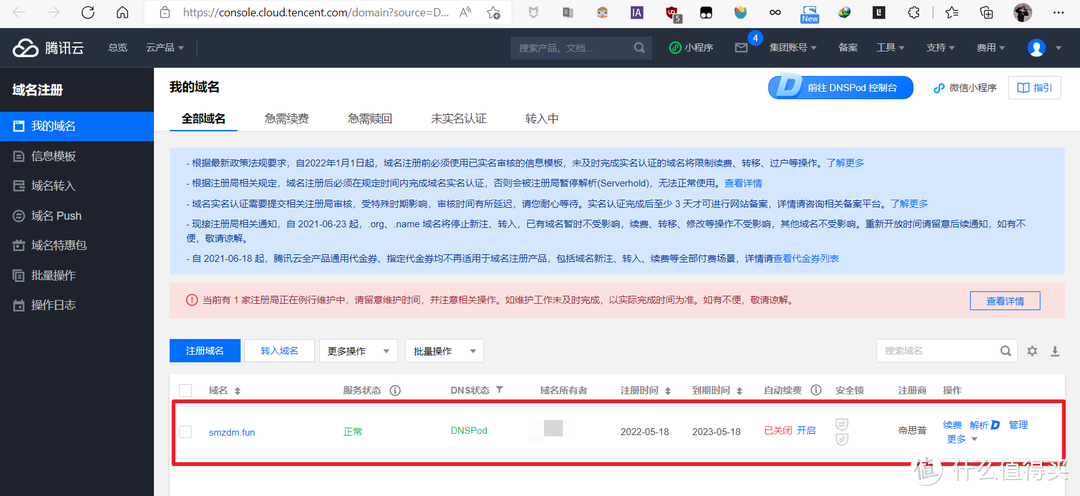This screenshot has width=1080, height=496.
Task: Switch to 急需赎回 tab
Action: tap(370, 118)
